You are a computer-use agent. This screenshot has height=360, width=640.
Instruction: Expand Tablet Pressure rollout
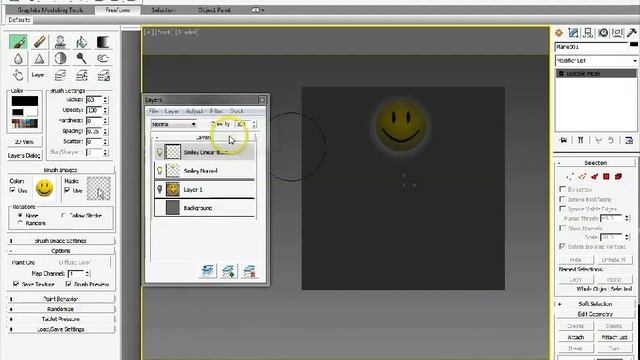(x=61, y=319)
